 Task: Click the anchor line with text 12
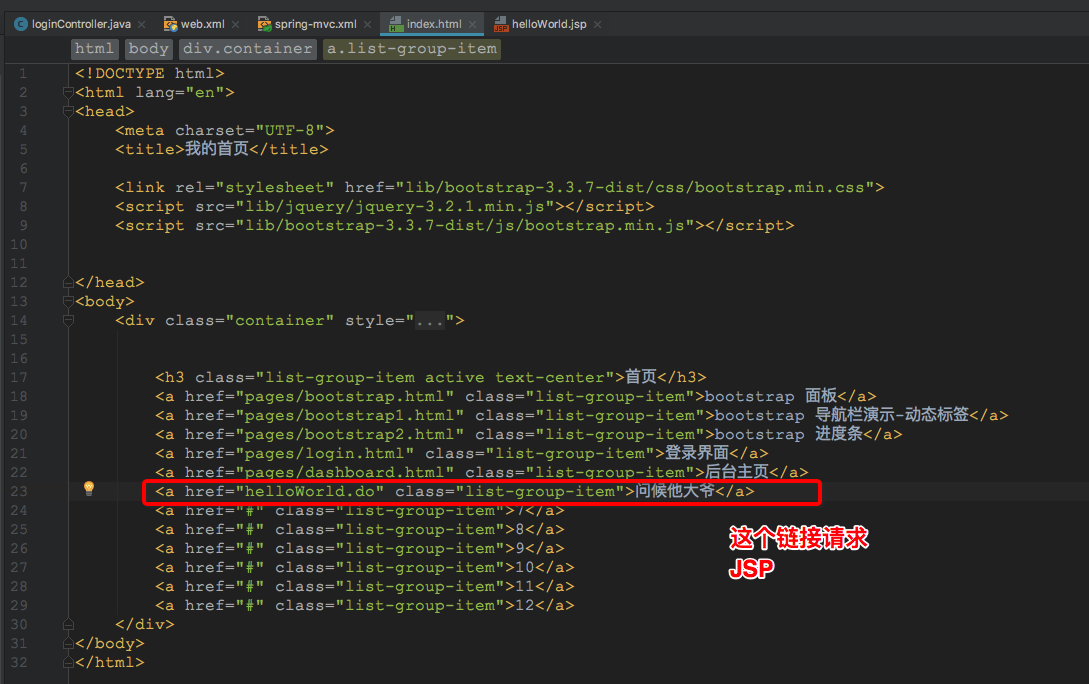[x=365, y=606]
